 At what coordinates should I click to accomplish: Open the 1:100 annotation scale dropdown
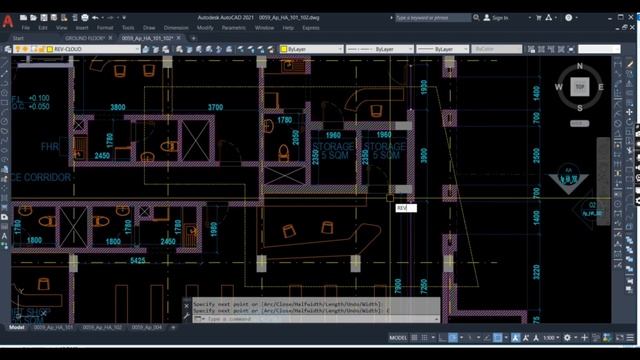point(551,338)
